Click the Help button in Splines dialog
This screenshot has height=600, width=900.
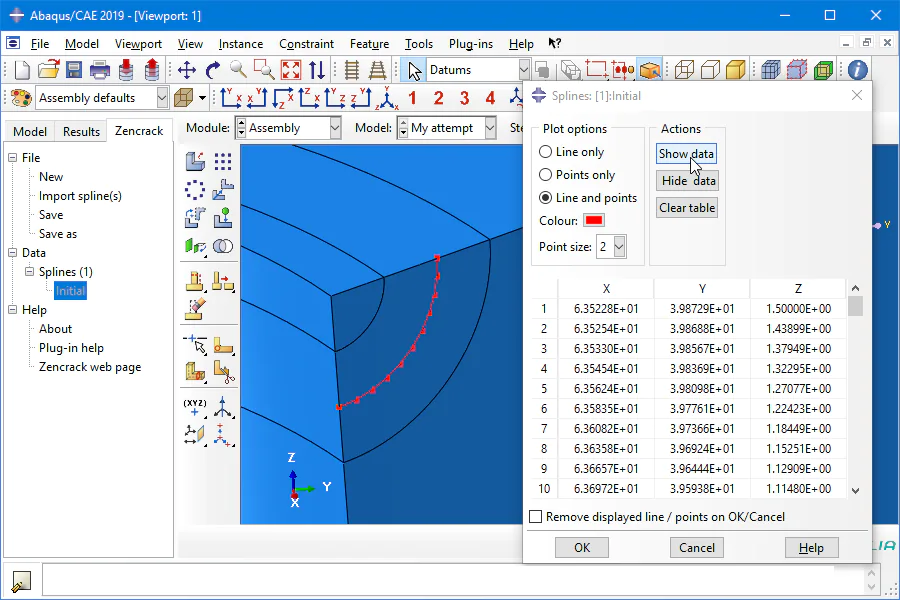click(x=812, y=548)
